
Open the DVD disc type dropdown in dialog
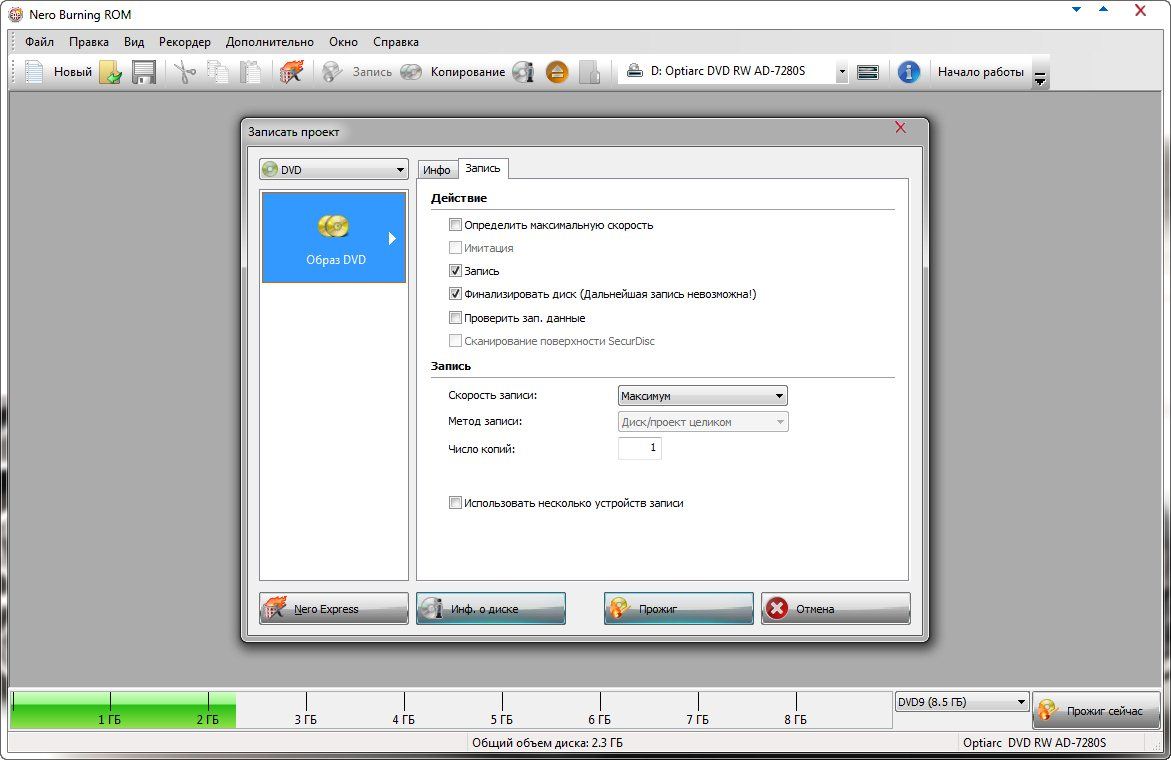click(333, 170)
